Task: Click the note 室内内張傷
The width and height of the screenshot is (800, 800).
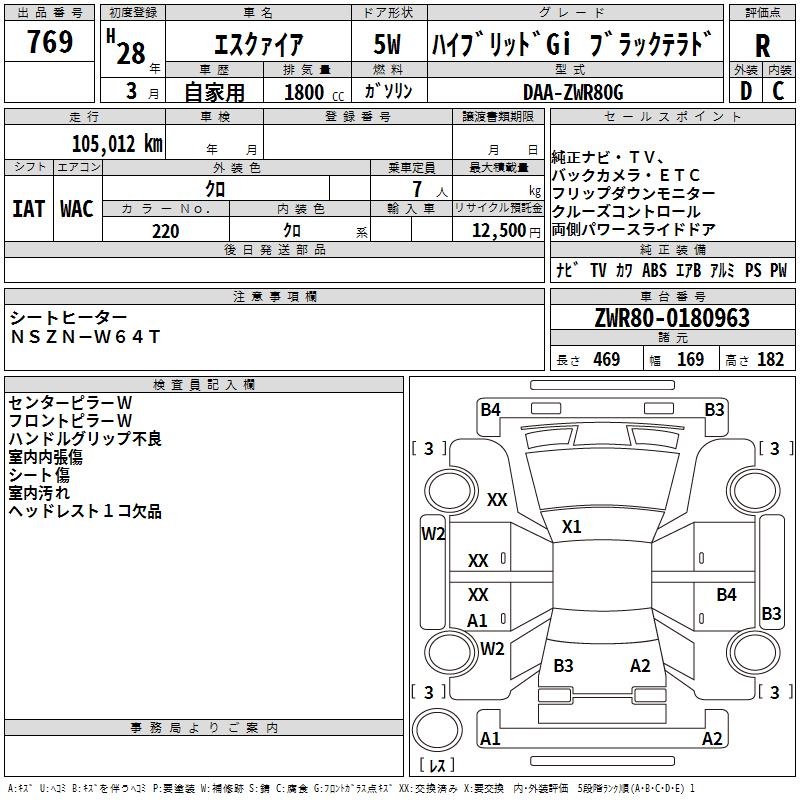Action: click(45, 457)
